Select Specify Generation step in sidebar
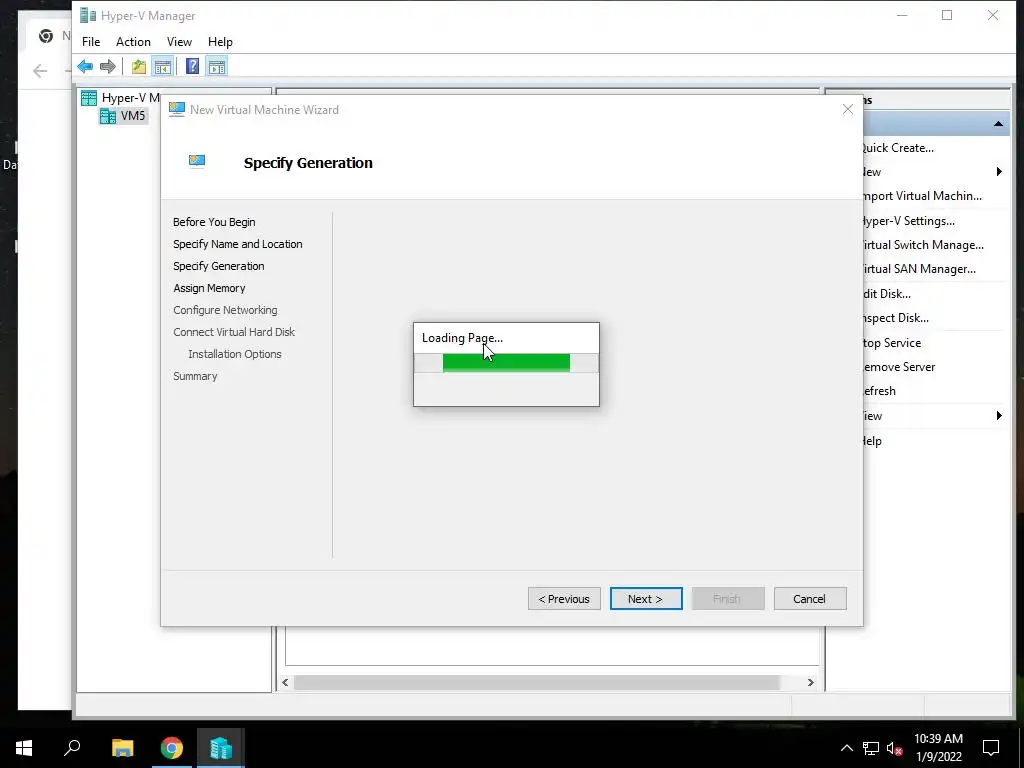The width and height of the screenshot is (1024, 768). tap(219, 266)
